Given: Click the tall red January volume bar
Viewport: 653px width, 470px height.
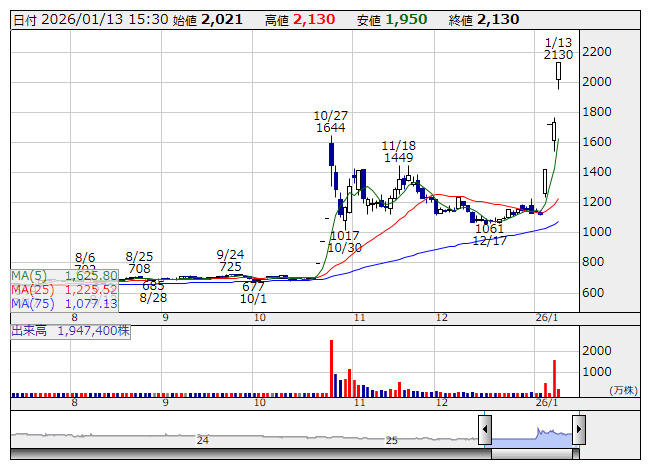Looking at the screenshot, I should point(553,375).
